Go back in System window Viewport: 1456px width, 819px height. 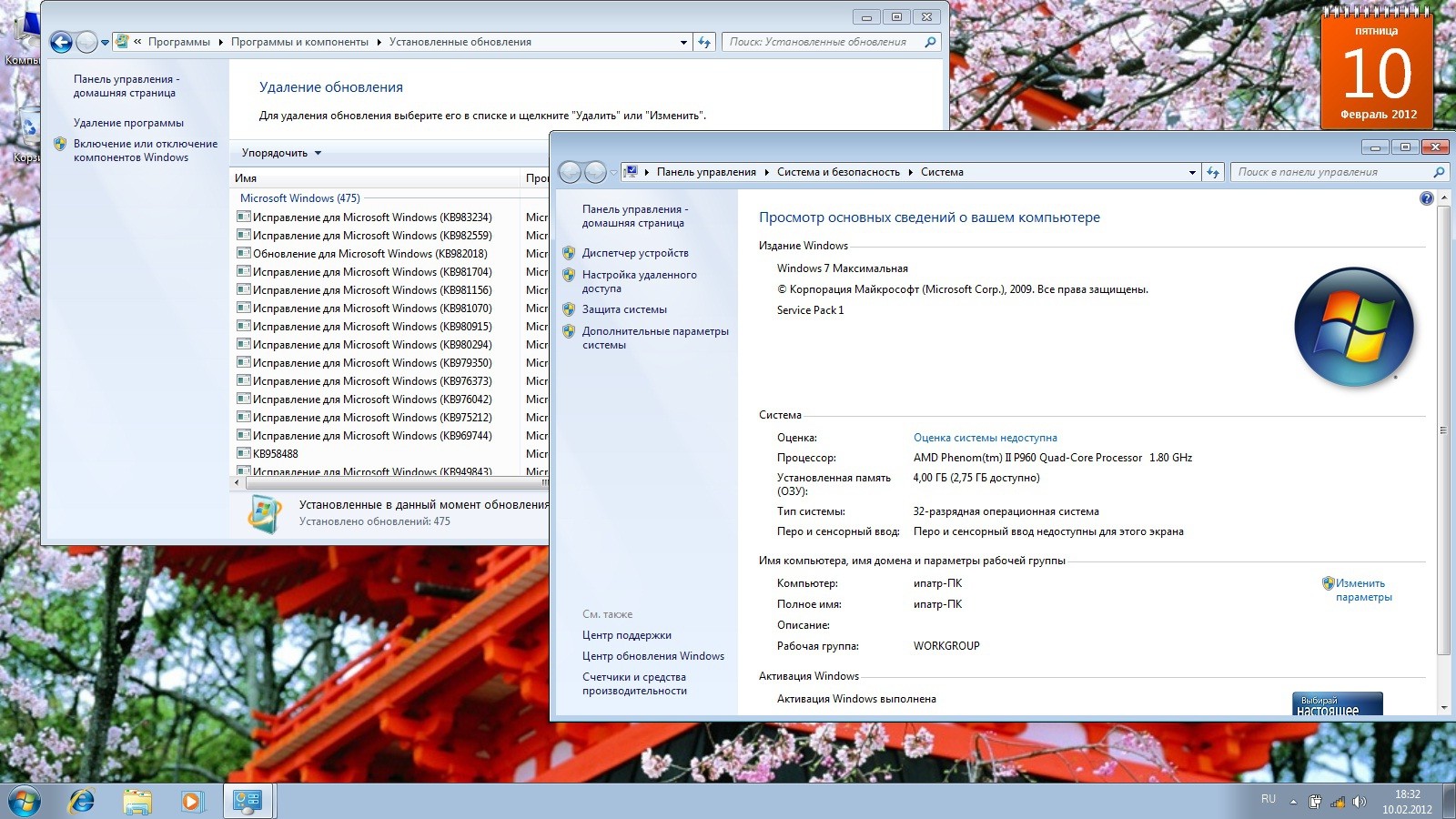(570, 172)
